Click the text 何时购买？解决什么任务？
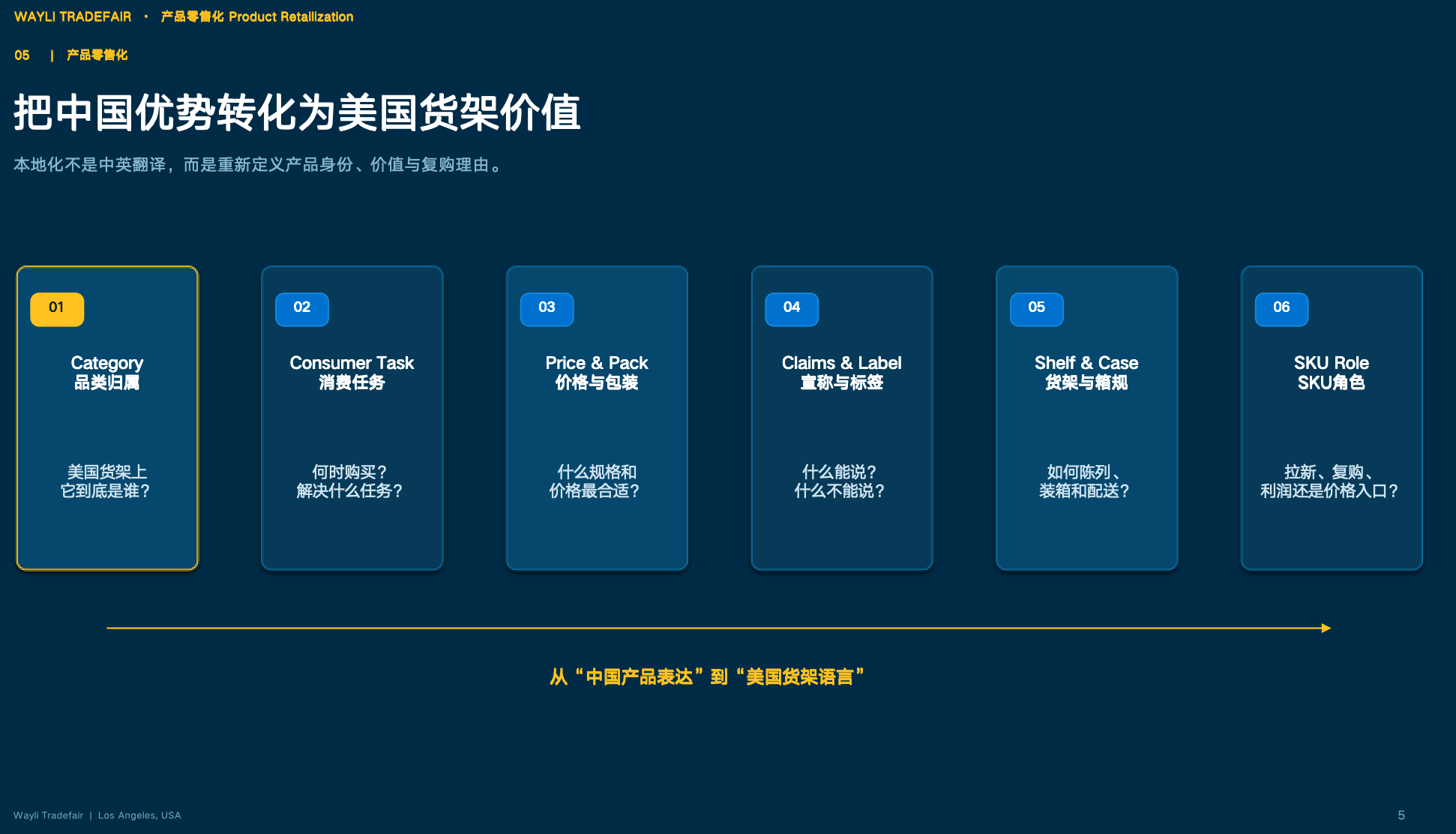This screenshot has height=834, width=1456. click(x=352, y=481)
